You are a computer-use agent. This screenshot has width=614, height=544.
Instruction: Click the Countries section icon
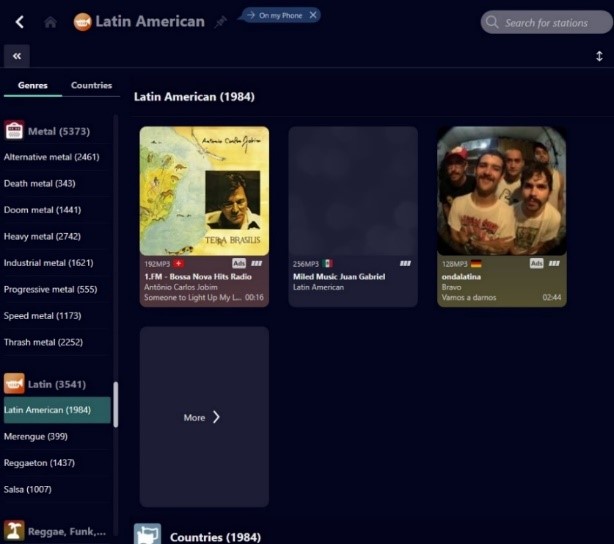pyautogui.click(x=148, y=535)
